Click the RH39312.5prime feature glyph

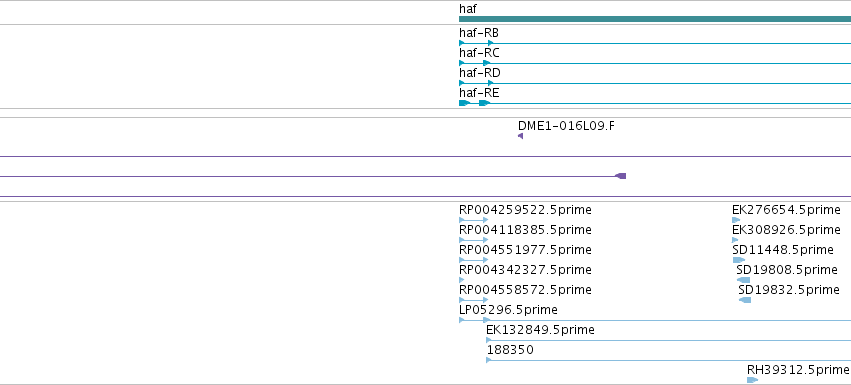click(752, 380)
